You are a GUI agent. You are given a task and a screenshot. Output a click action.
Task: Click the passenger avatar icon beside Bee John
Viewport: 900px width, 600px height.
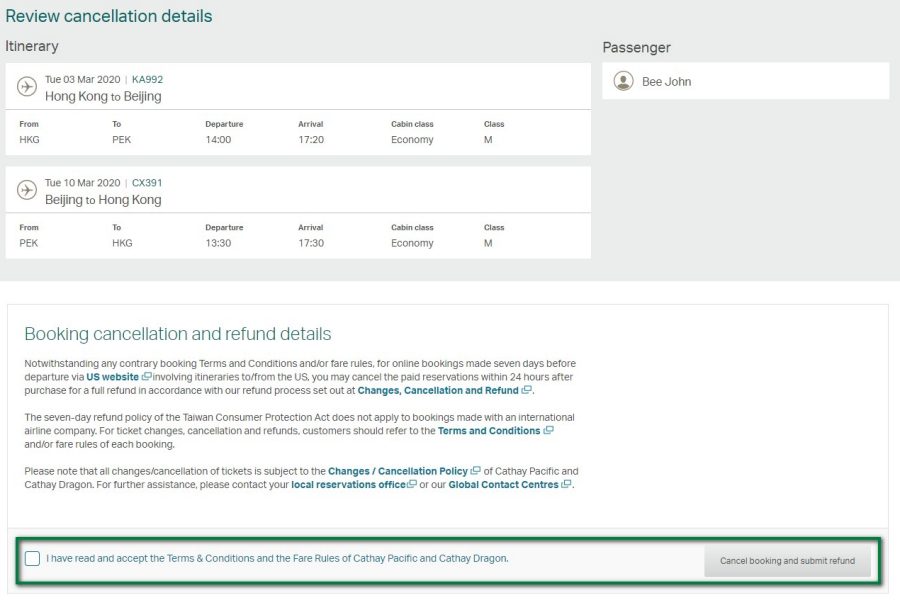coord(623,81)
